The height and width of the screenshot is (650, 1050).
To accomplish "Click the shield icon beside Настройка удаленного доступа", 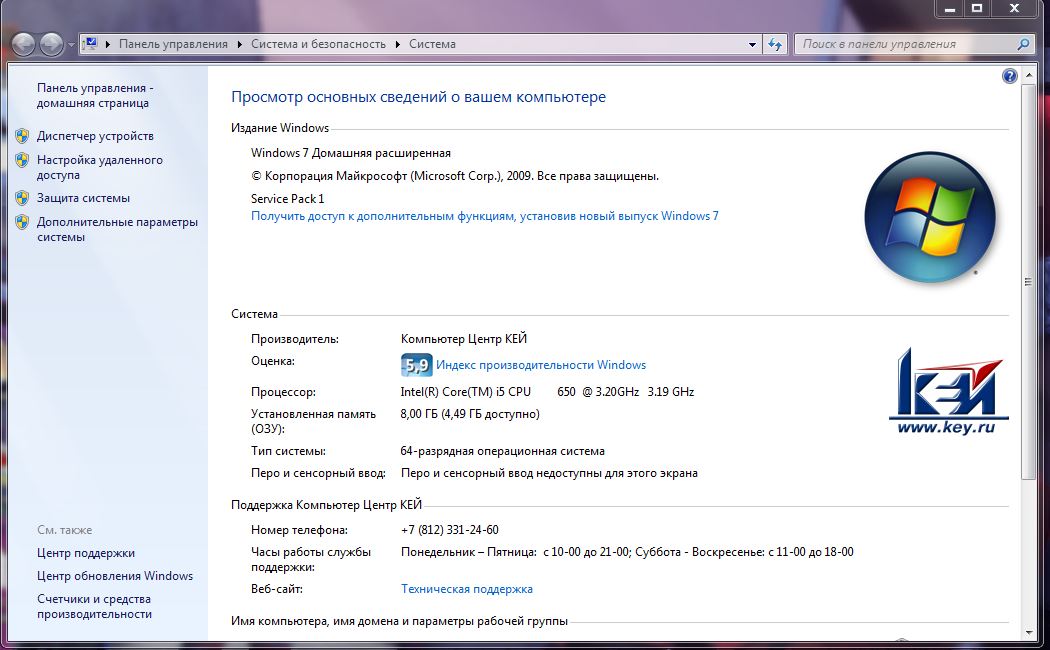I will [x=22, y=160].
